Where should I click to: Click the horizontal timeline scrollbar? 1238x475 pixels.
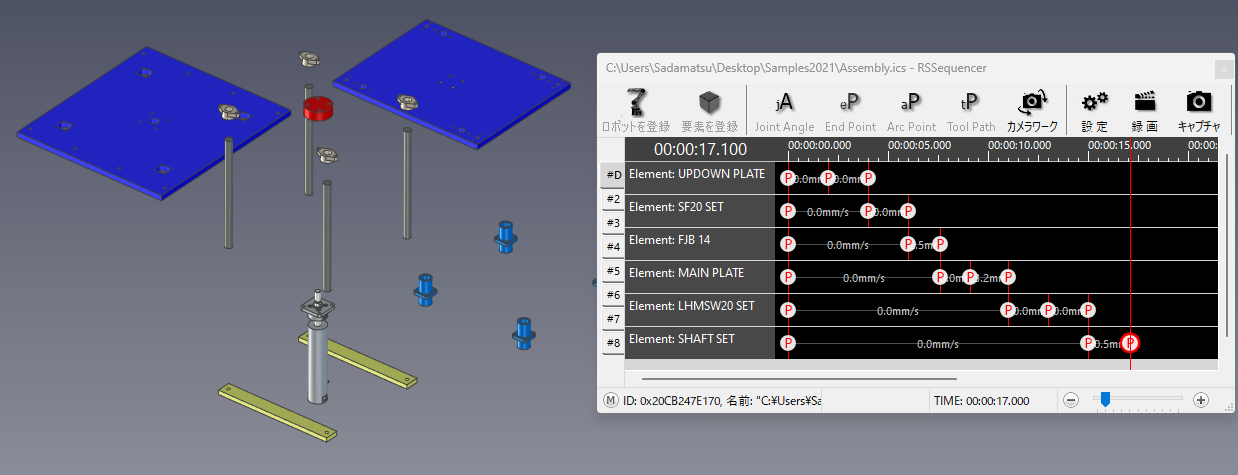click(798, 379)
